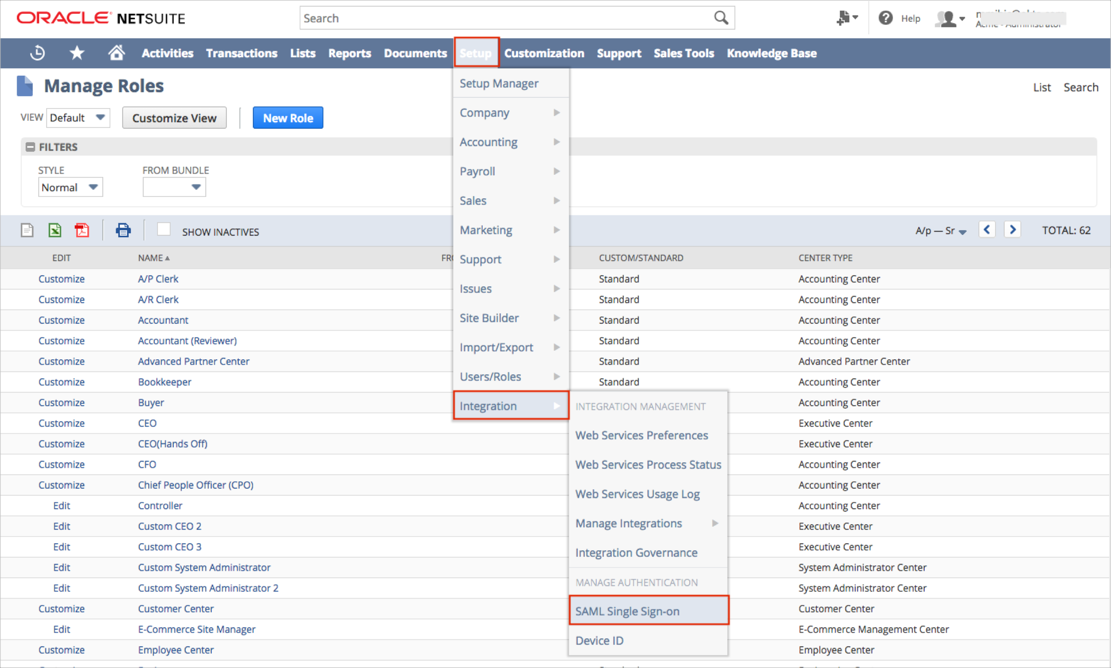Screen dimensions: 1111x668
Task: Open the View Default dropdown
Action: [x=78, y=118]
